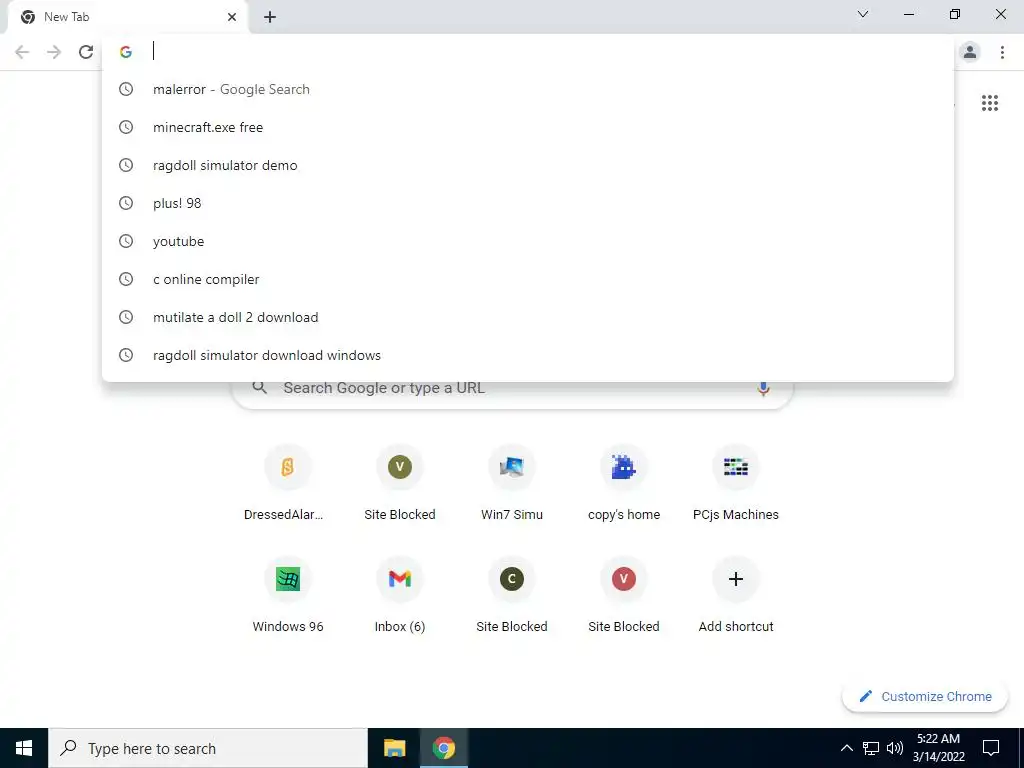Click the Add shortcut button
The width and height of the screenshot is (1024, 768).
click(736, 596)
